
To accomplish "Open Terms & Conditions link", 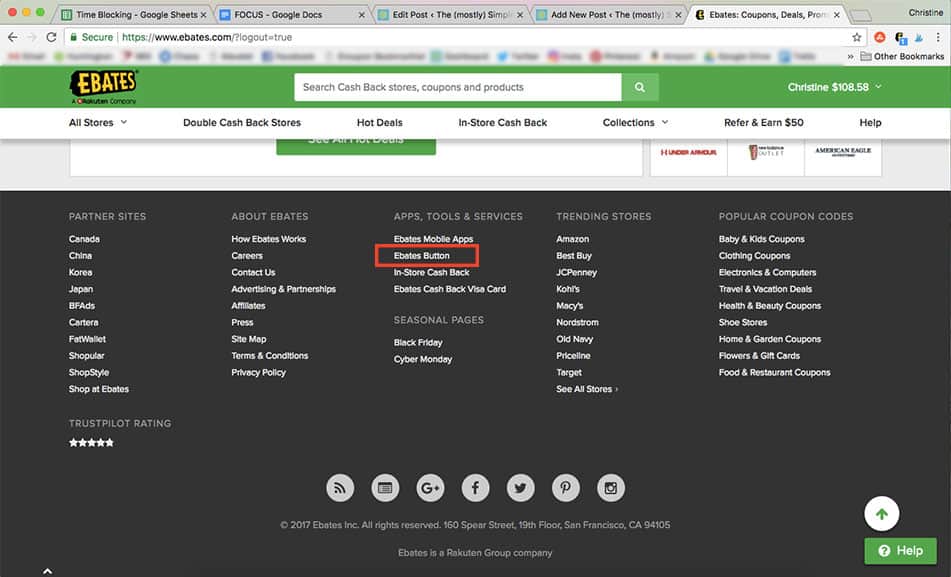I will click(x=270, y=356).
